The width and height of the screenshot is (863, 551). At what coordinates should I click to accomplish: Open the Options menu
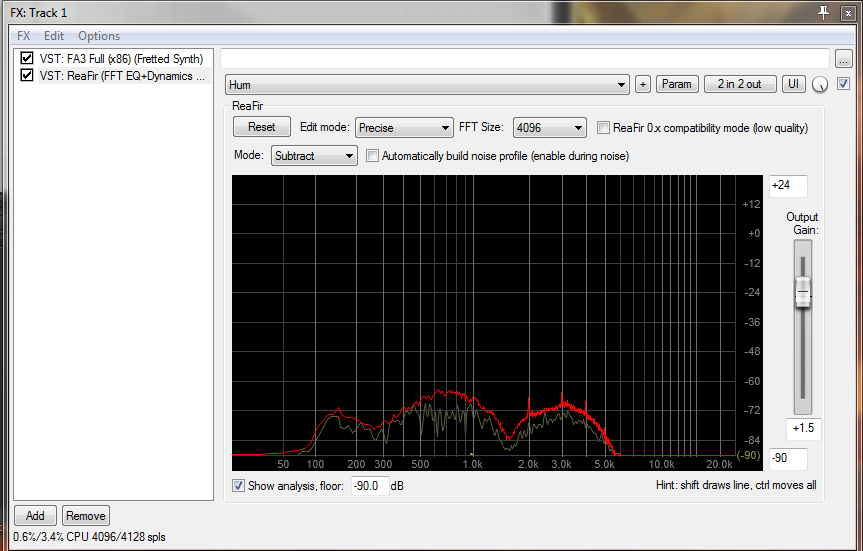click(x=99, y=36)
